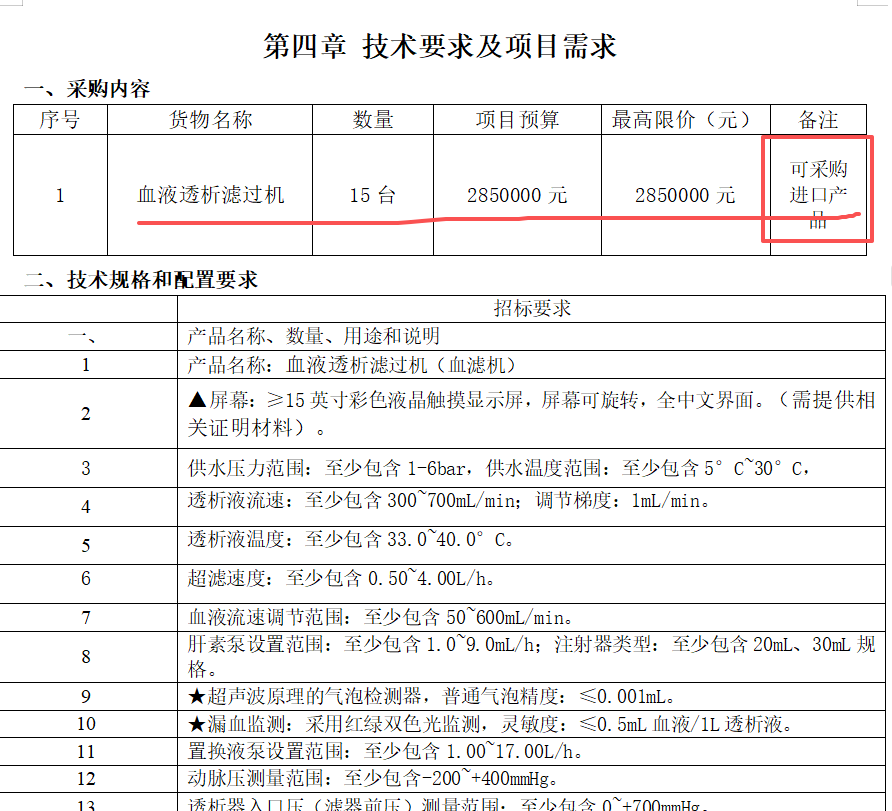
Task: Click the chapter title 第四章 技术要求及项目需求
Action: [x=440, y=46]
